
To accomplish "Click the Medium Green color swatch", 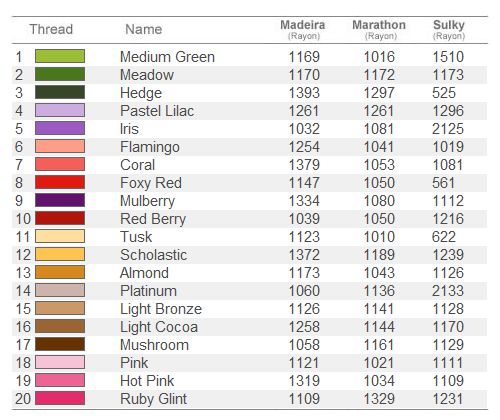I will (x=60, y=56).
